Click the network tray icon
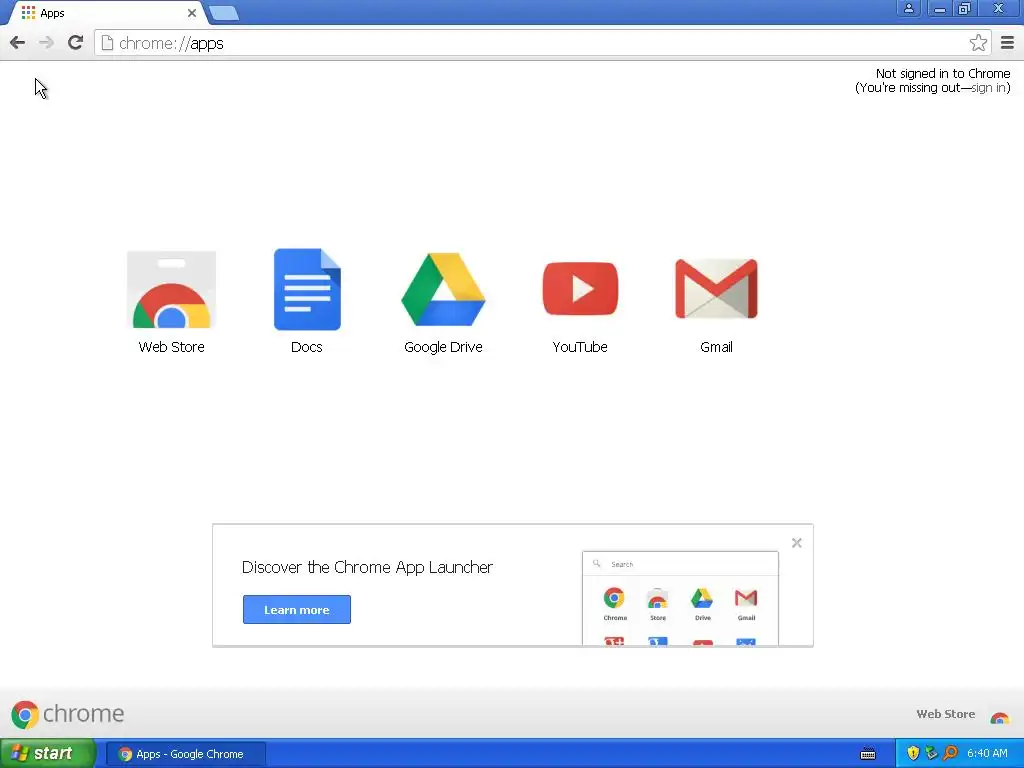 click(x=931, y=754)
